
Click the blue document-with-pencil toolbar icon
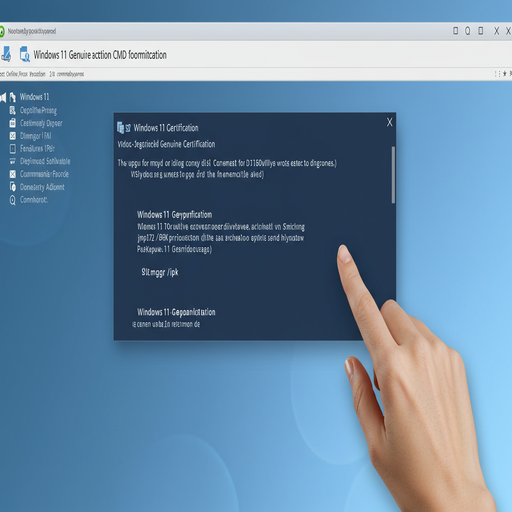(x=7, y=54)
